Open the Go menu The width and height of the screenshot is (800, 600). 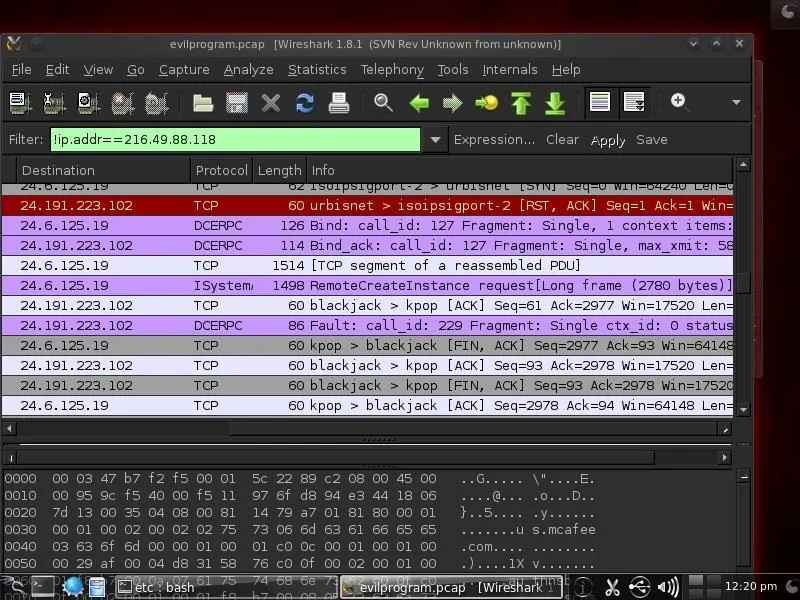click(136, 69)
